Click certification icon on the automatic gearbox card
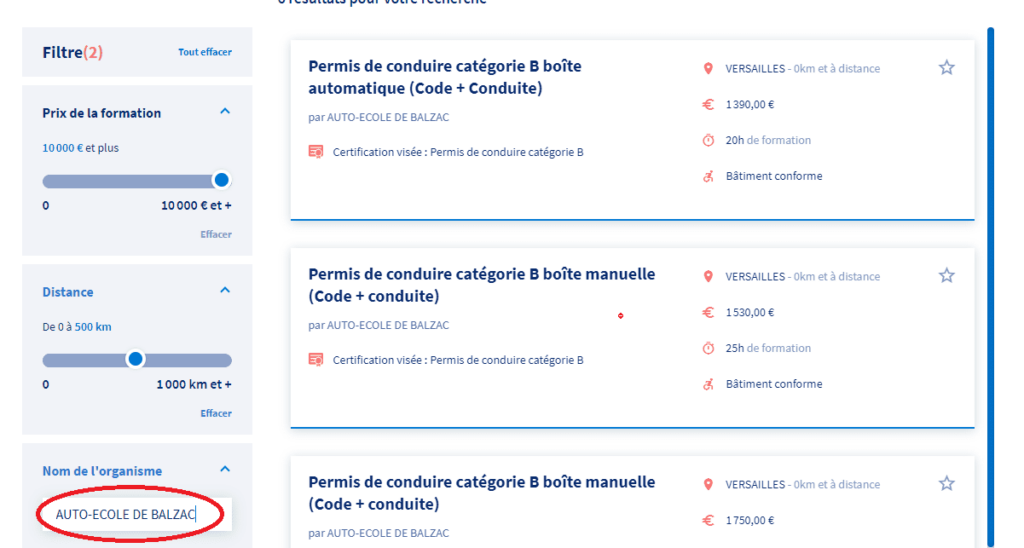Image resolution: width=1024 pixels, height=548 pixels. (x=315, y=152)
